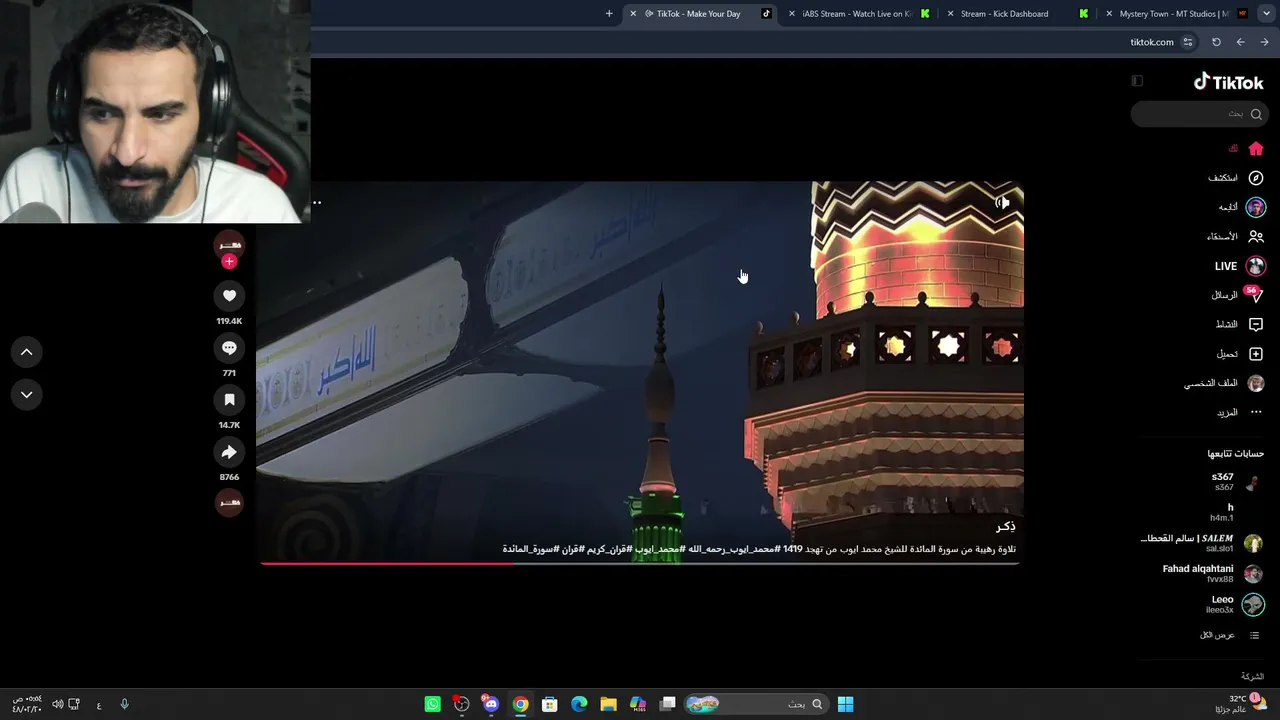The width and height of the screenshot is (1280, 720).
Task: Open the Friends page
Action: tap(1235, 237)
